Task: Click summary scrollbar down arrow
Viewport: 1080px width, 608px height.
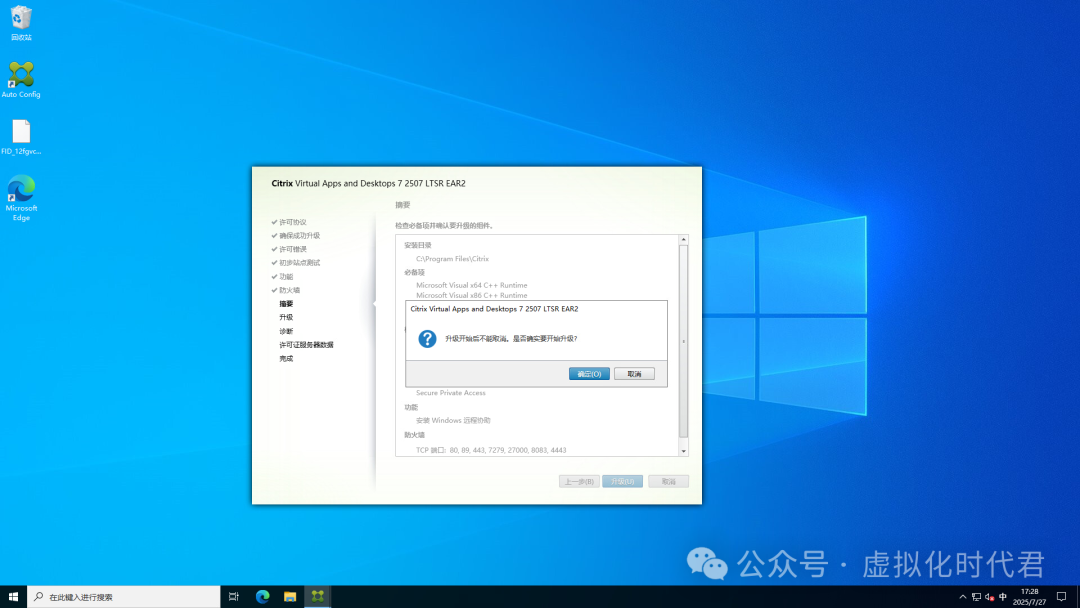Action: pos(683,451)
